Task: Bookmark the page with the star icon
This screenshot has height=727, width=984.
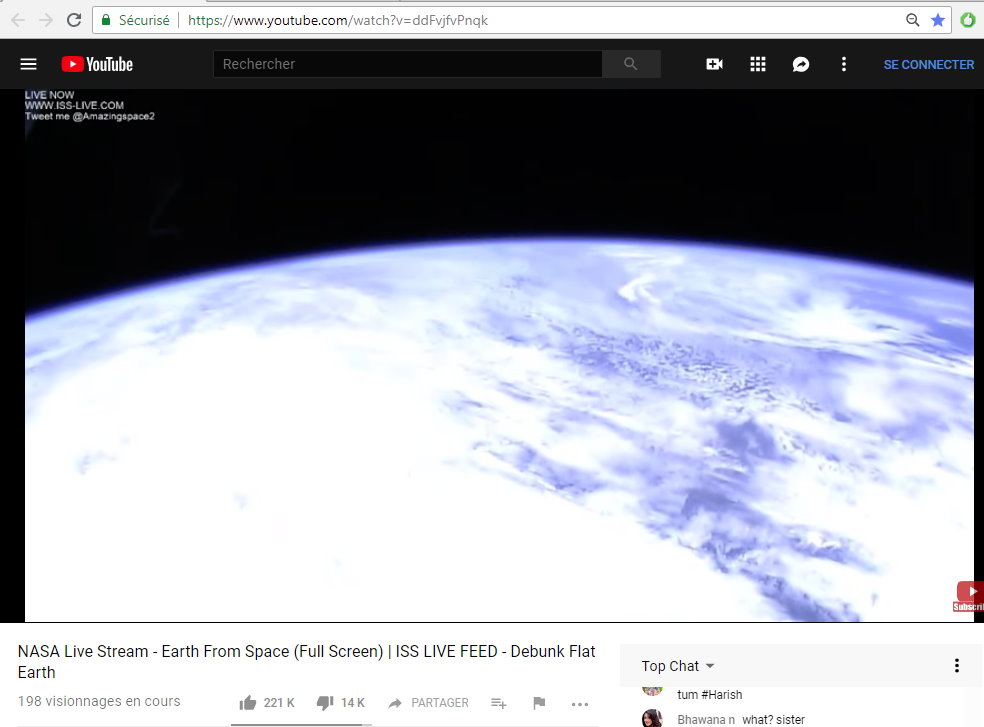Action: [938, 20]
